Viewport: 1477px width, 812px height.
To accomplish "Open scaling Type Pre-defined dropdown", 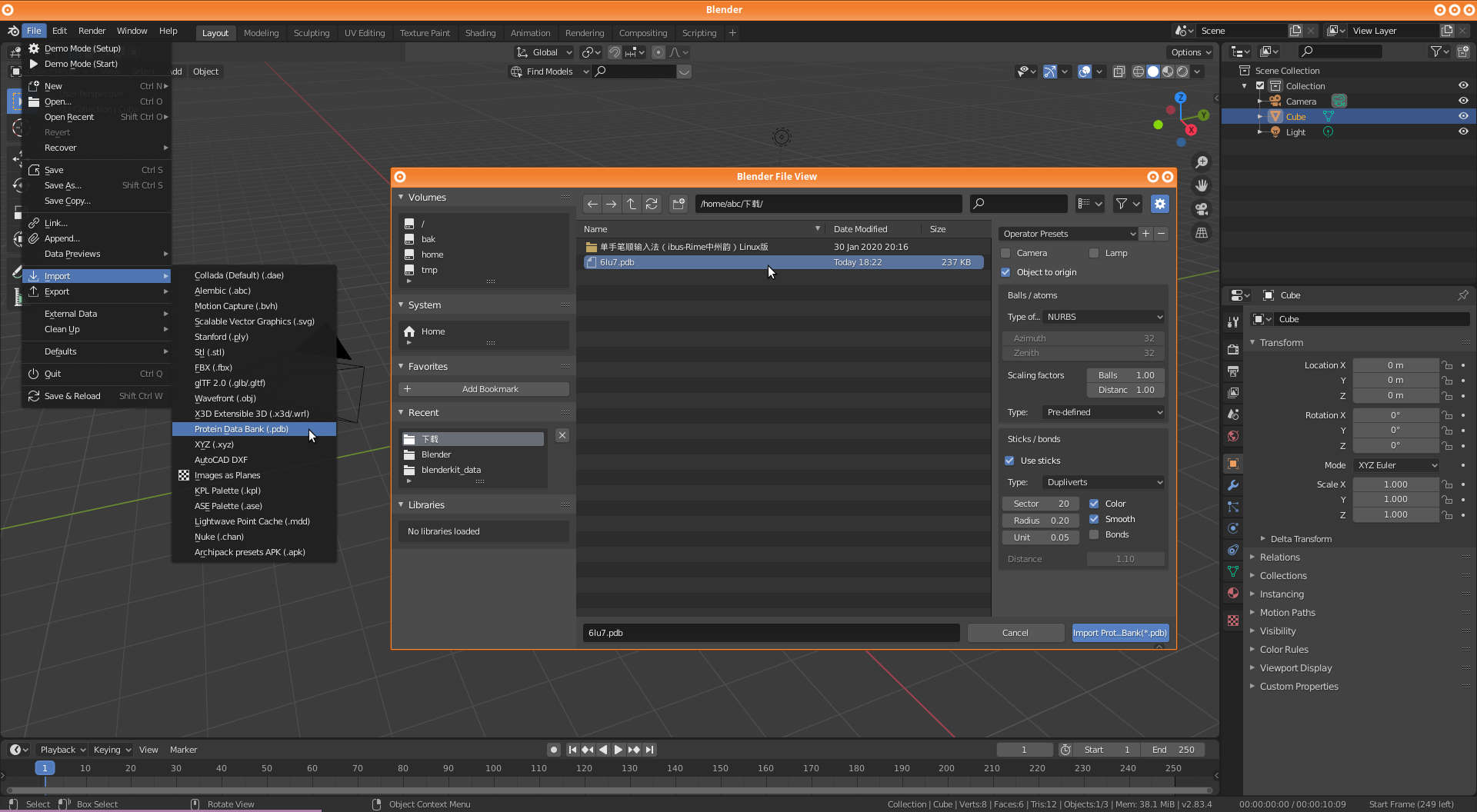I will point(1104,412).
